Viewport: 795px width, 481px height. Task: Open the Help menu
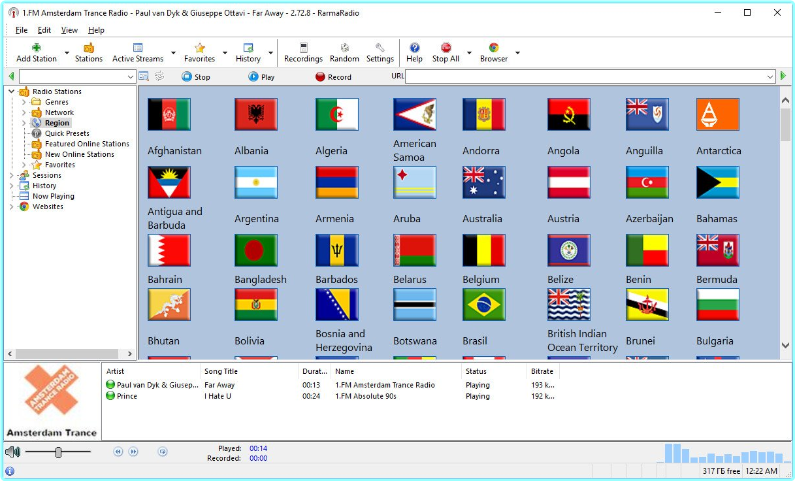pyautogui.click(x=96, y=30)
